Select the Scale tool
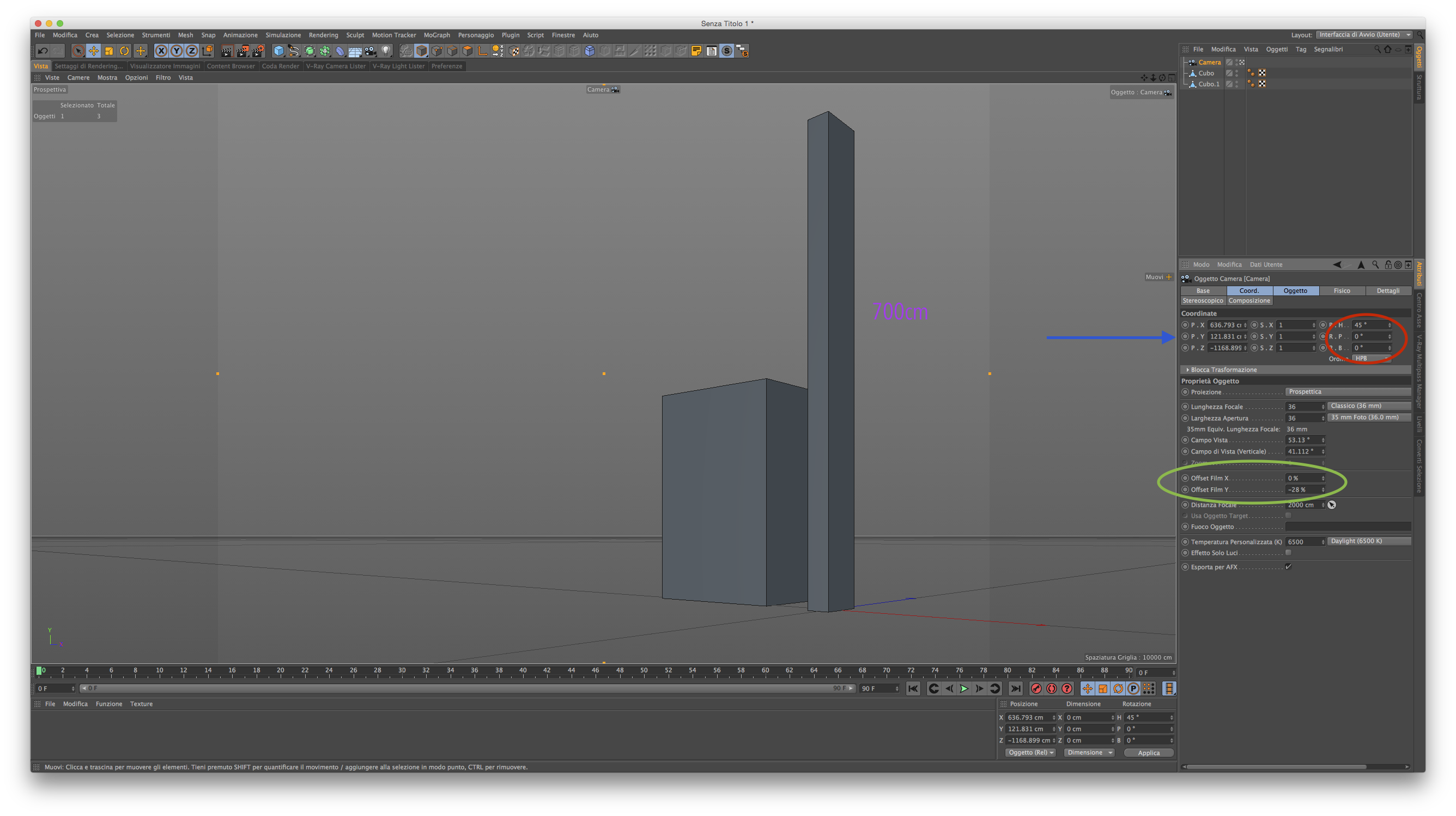Screen dimensions: 1456x816 [109, 51]
